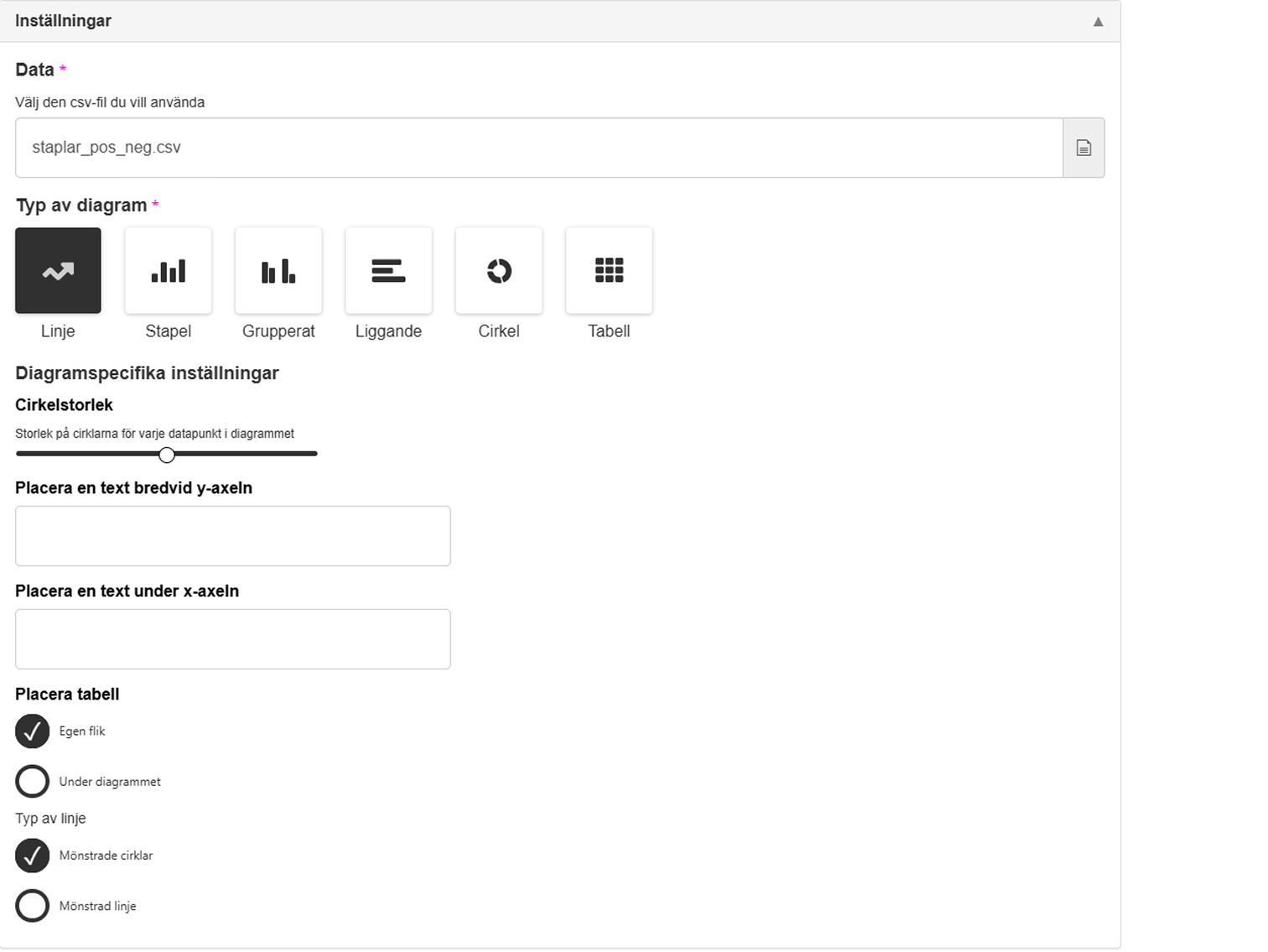Click the Stapel label text

pyautogui.click(x=168, y=331)
